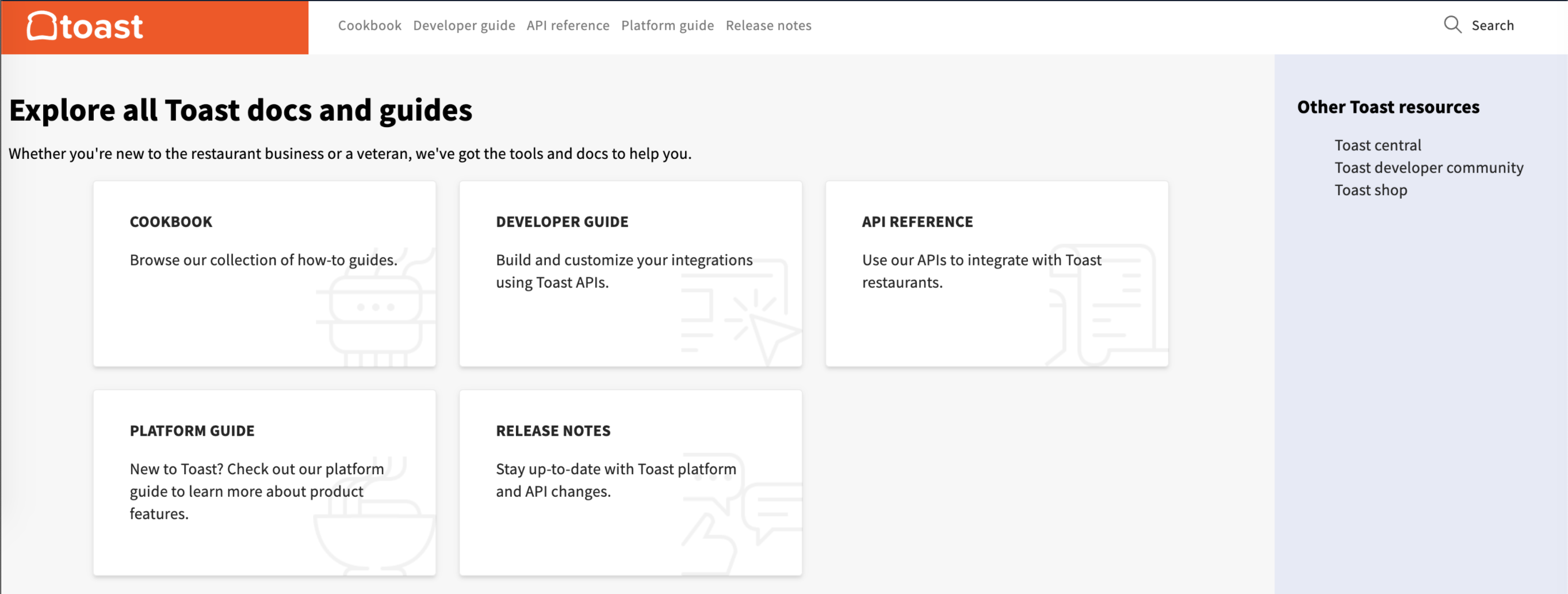Viewport: 1568px width, 594px height.
Task: Open the RELEASE NOTES card heading
Action: pyautogui.click(x=553, y=431)
